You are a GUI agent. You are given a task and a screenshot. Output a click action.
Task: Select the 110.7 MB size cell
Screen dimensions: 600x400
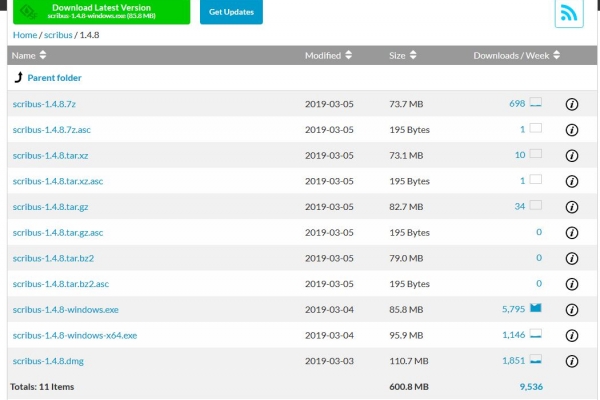coord(409,361)
